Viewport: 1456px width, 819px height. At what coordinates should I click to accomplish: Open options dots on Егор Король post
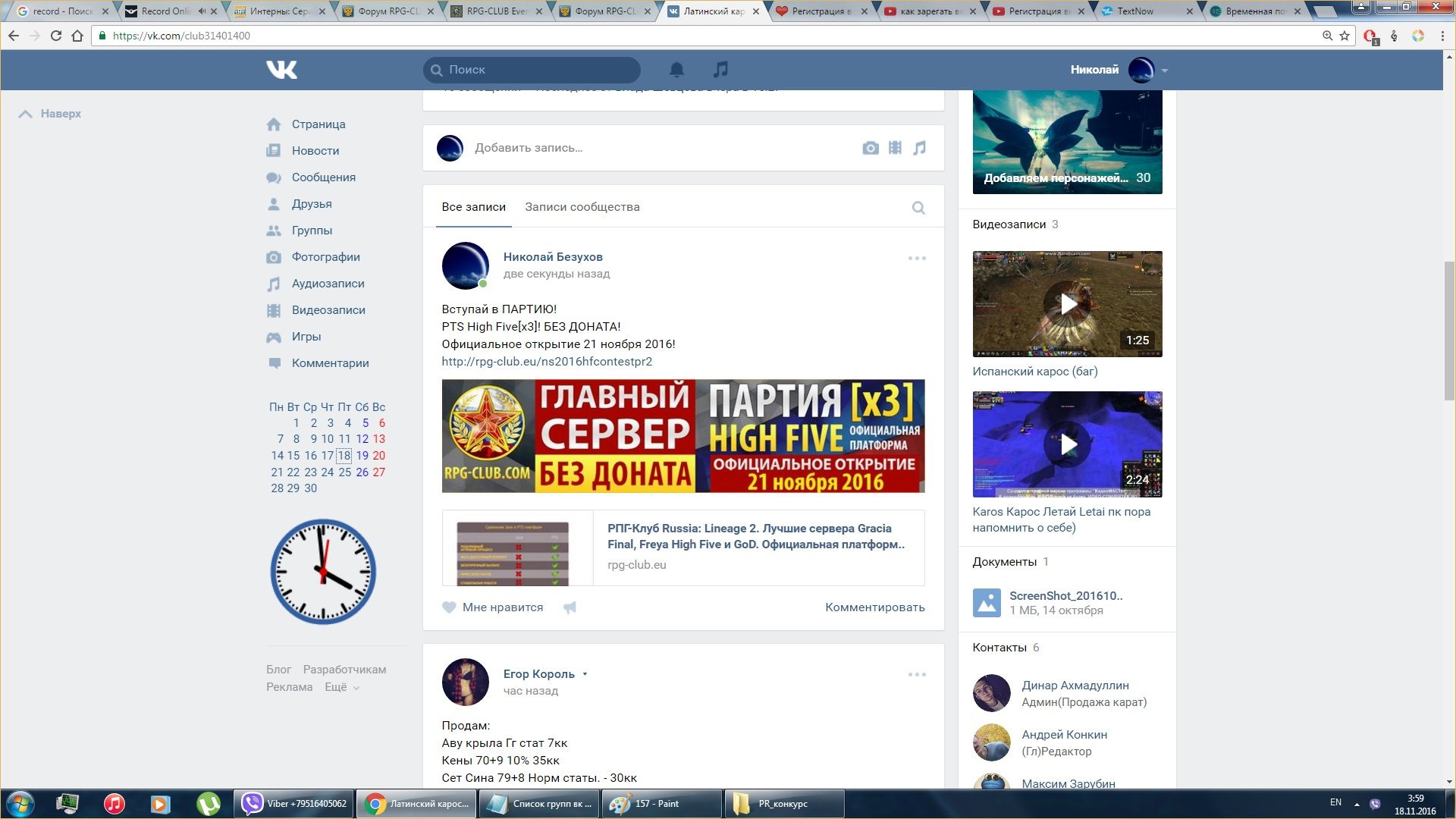917,675
